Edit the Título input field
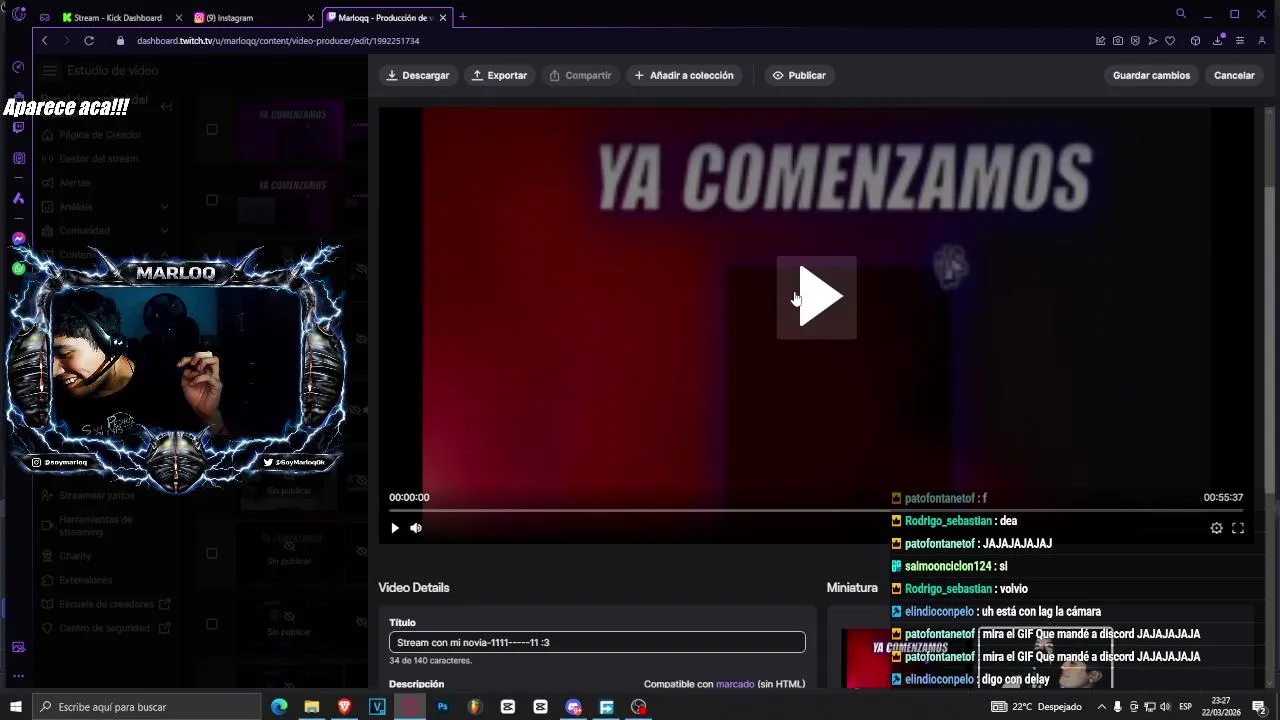This screenshot has width=1280, height=720. [x=597, y=642]
